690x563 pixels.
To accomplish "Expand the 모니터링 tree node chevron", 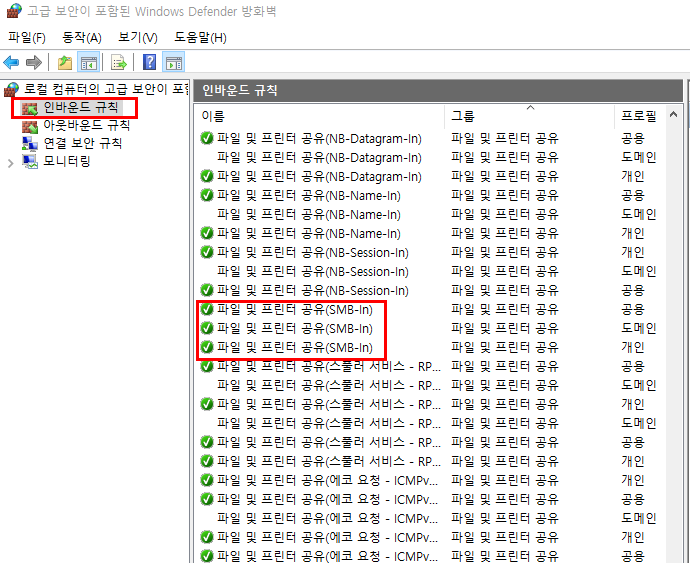I will tap(11, 163).
